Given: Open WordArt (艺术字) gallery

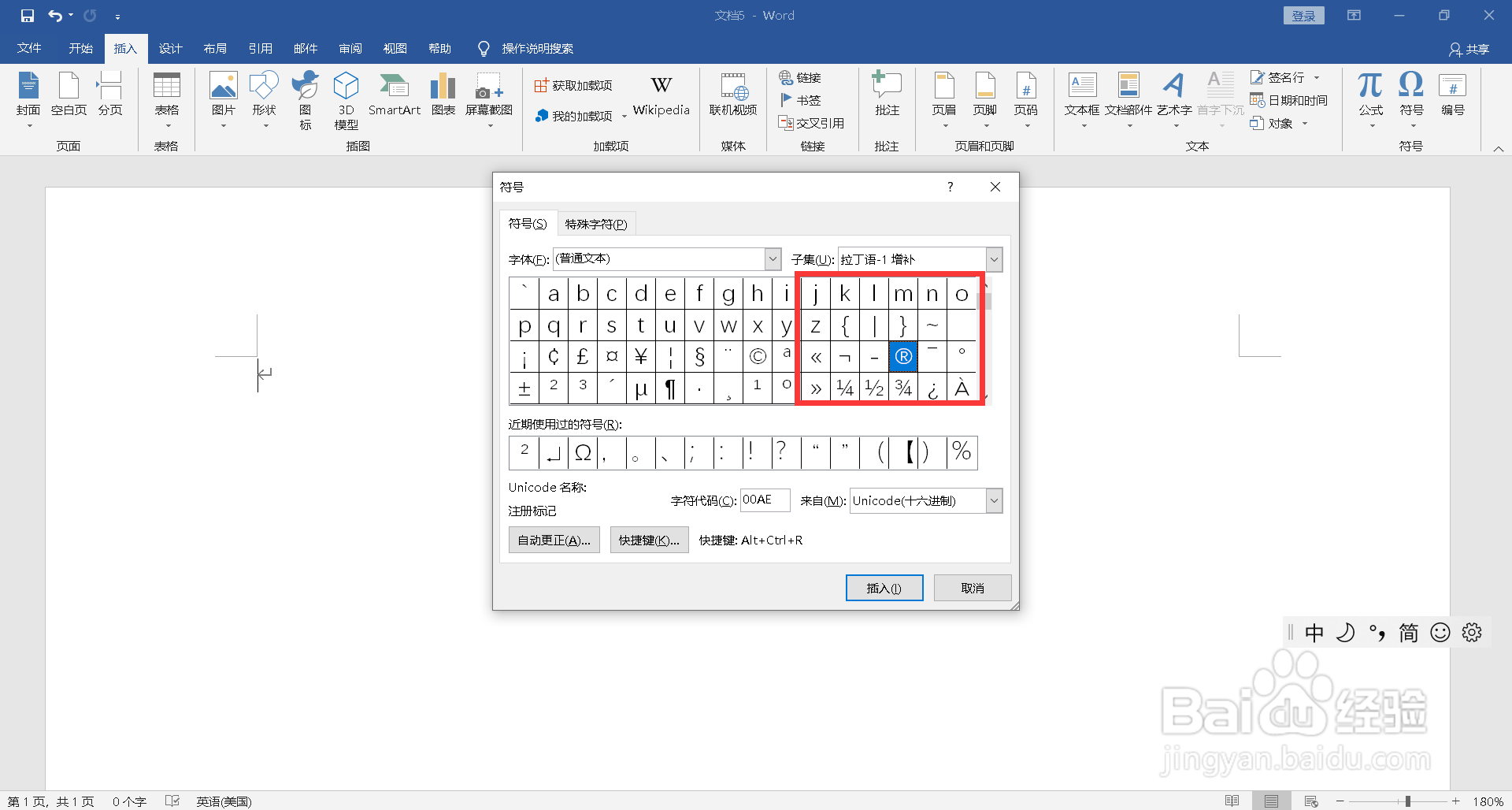Looking at the screenshot, I should click(x=1174, y=100).
